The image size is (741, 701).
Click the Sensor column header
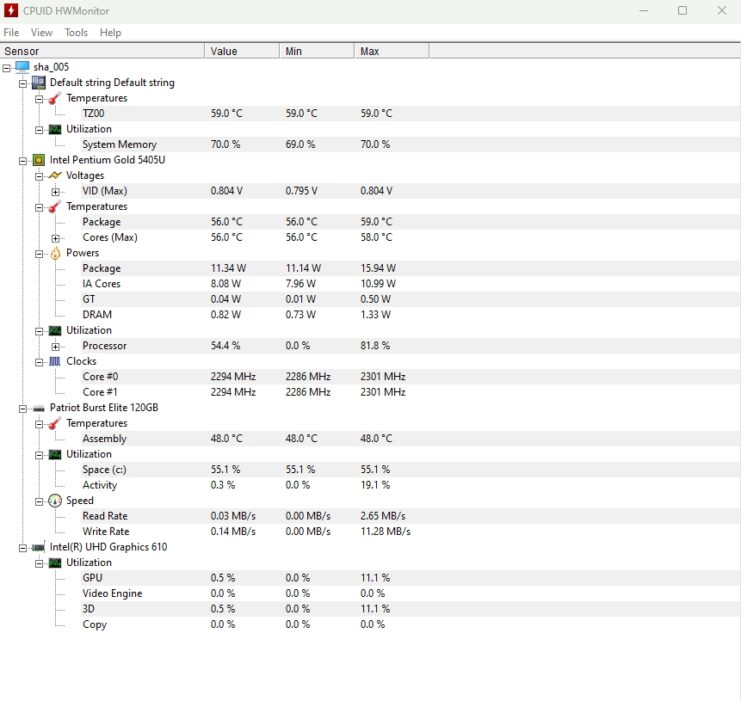tap(102, 51)
